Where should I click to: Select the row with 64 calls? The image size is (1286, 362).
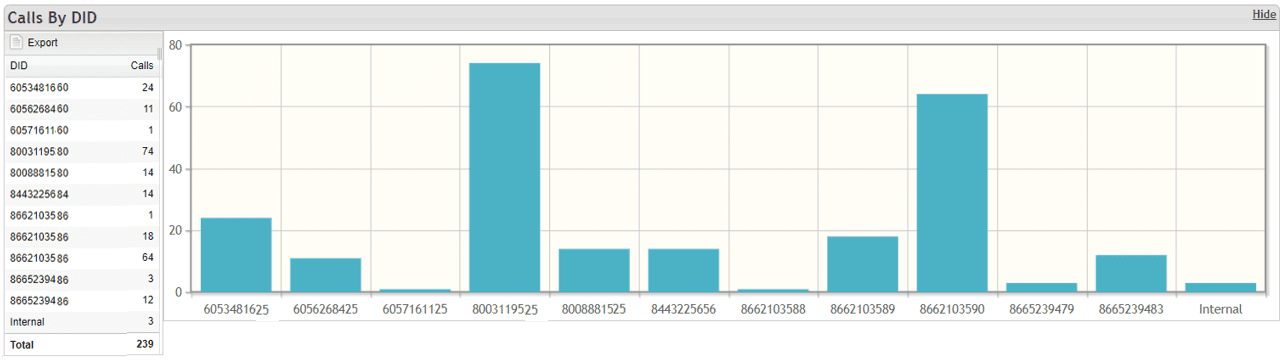pos(81,258)
